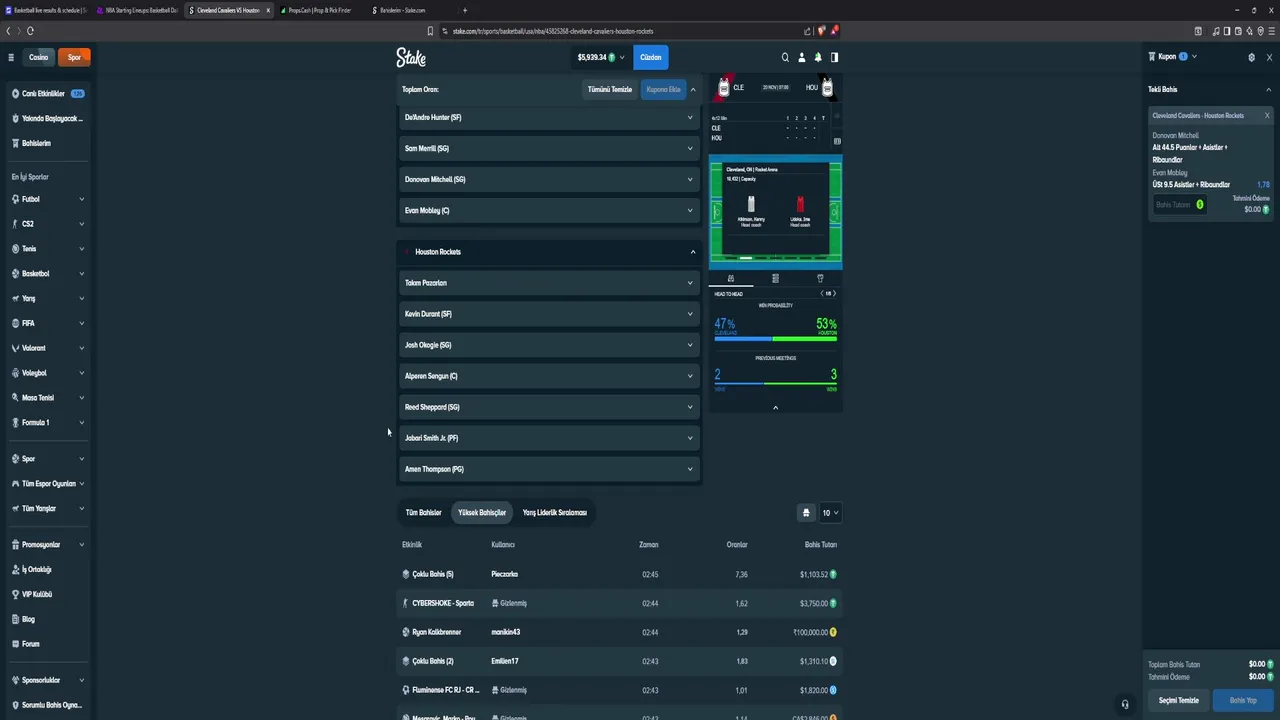1280x720 pixels.
Task: Select the Yarış Liderlik Sıralaması tab
Action: [555, 512]
